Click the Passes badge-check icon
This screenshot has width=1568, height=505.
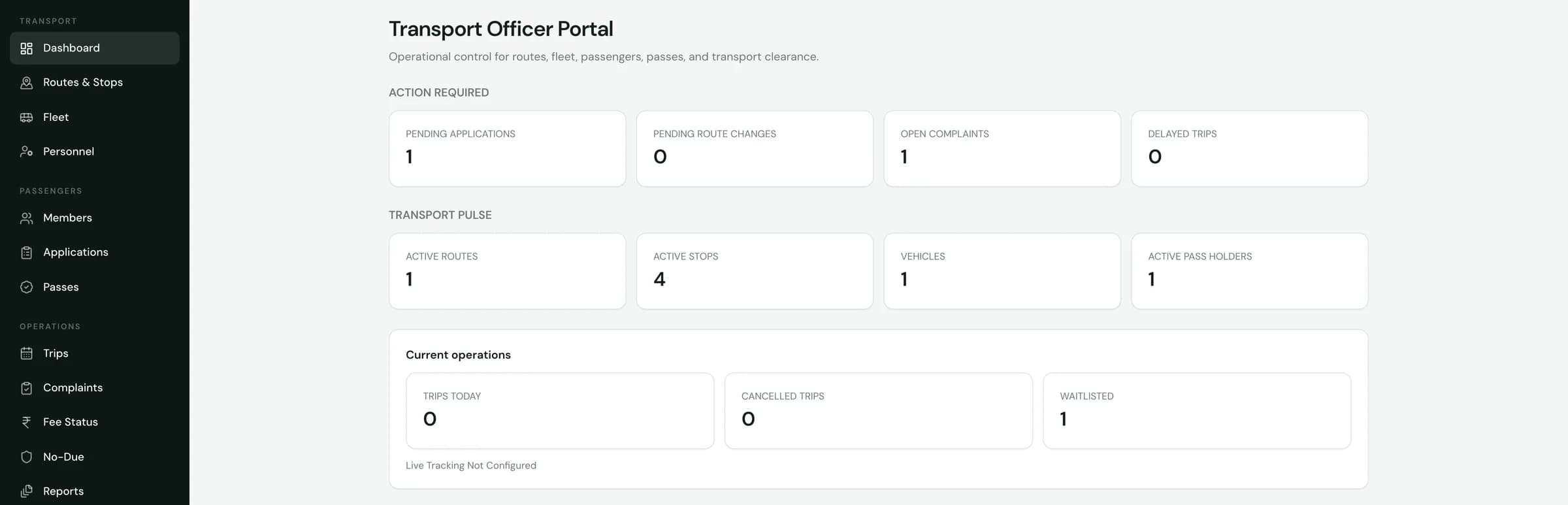[x=26, y=287]
